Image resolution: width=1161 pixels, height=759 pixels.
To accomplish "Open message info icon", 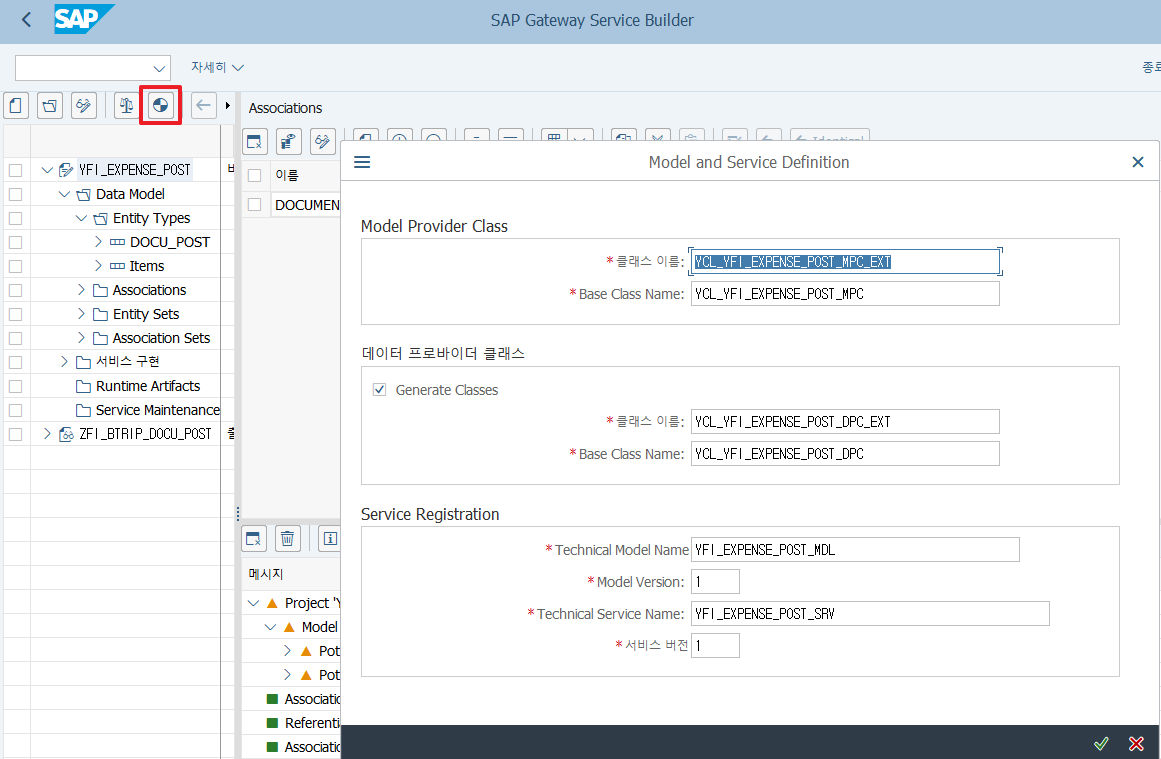I will click(x=330, y=538).
